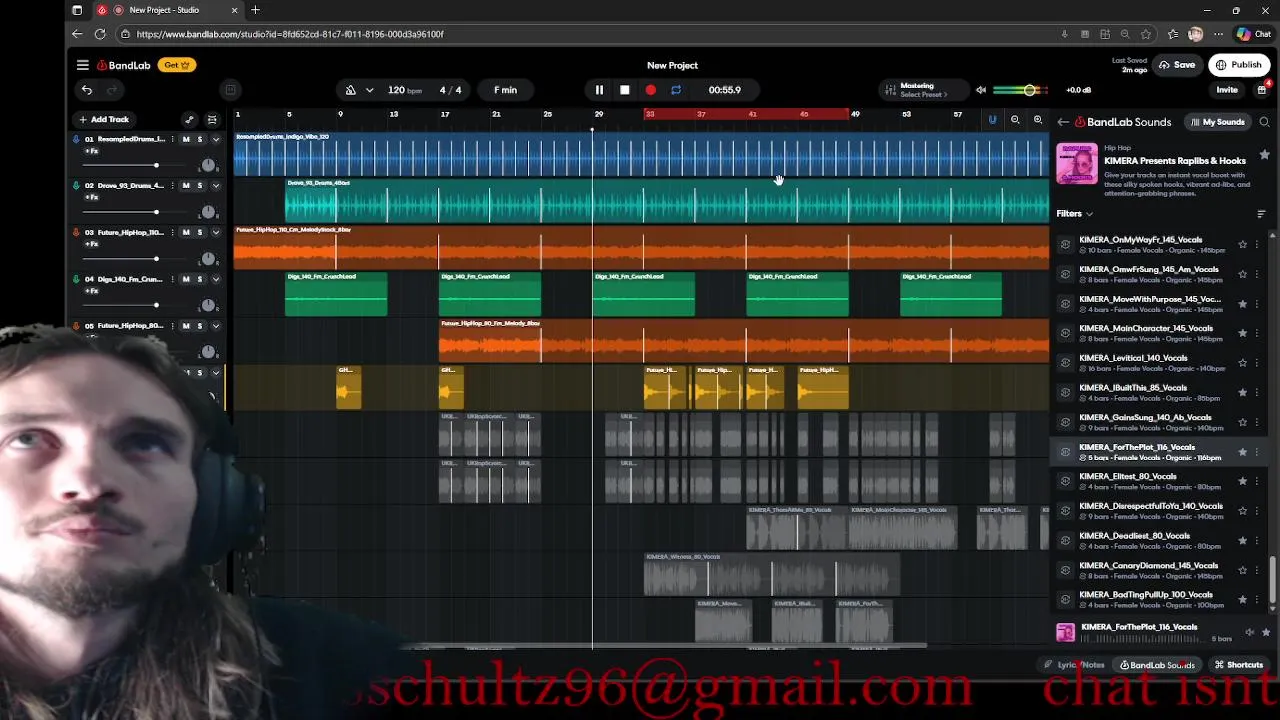The width and height of the screenshot is (1280, 720).
Task: Toggle cycle loop playback
Action: pos(676,90)
